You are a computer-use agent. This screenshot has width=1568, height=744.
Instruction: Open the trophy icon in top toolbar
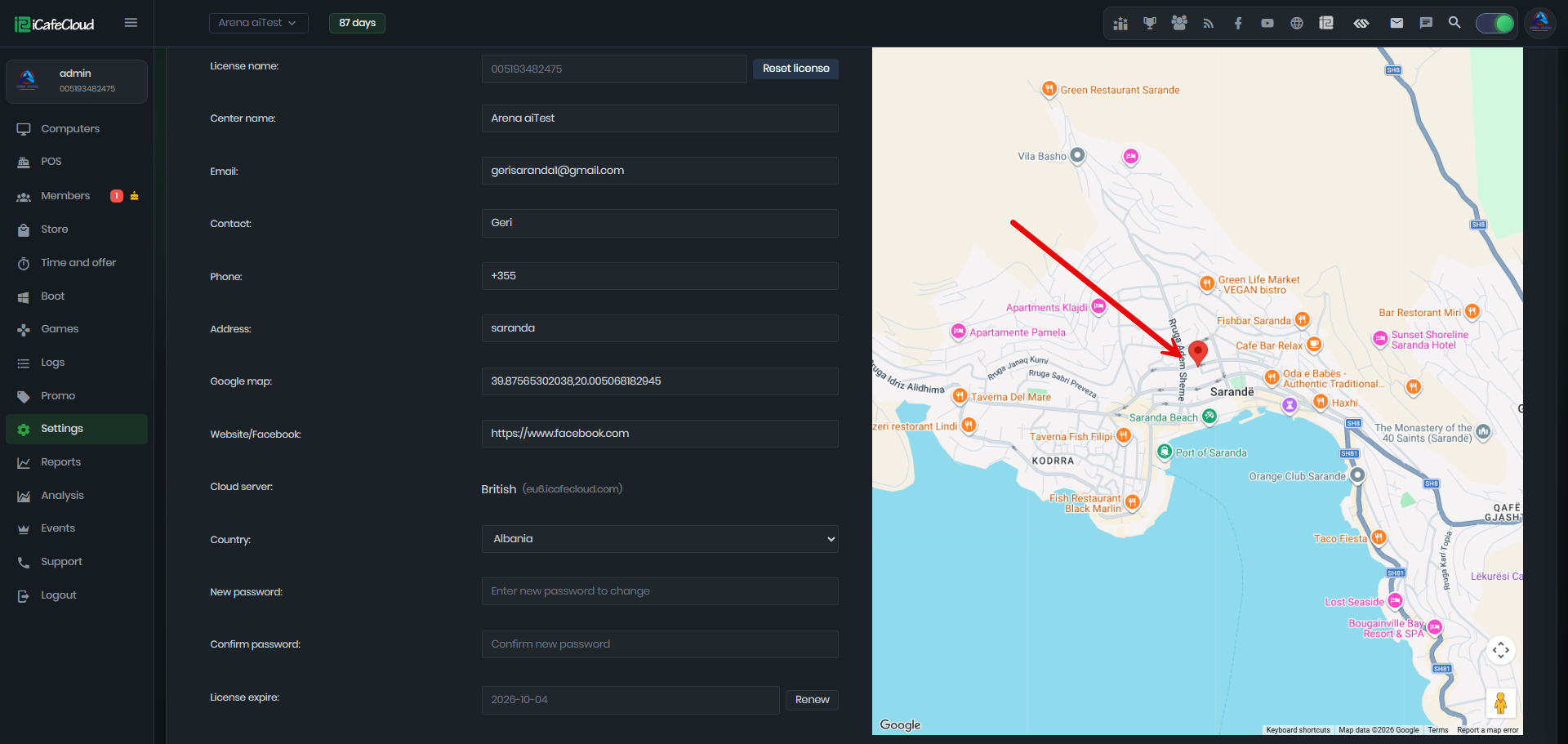coord(1150,23)
